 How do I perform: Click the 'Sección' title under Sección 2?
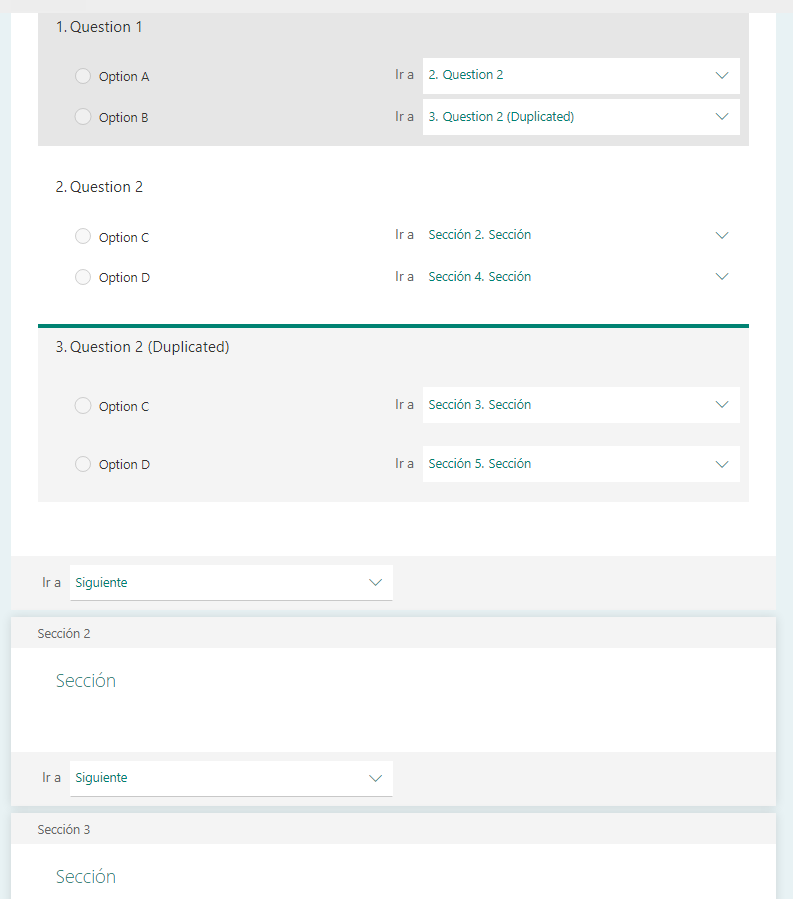click(x=86, y=681)
